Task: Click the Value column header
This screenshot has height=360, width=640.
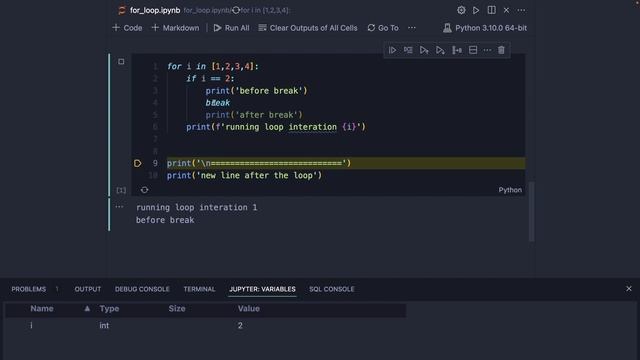Action: tap(249, 309)
